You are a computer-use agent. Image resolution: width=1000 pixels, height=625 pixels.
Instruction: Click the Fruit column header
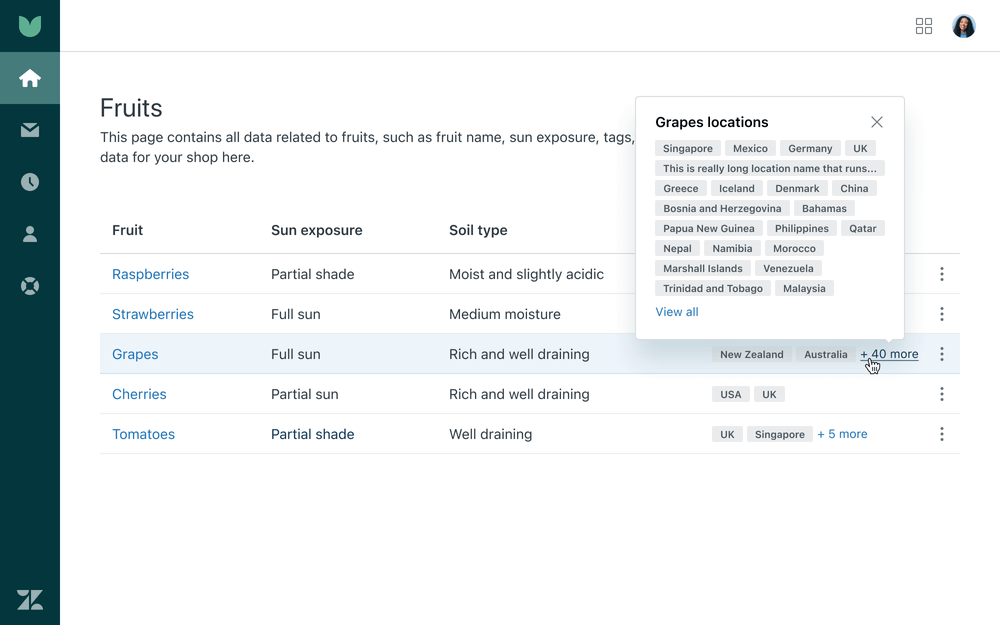[128, 230]
